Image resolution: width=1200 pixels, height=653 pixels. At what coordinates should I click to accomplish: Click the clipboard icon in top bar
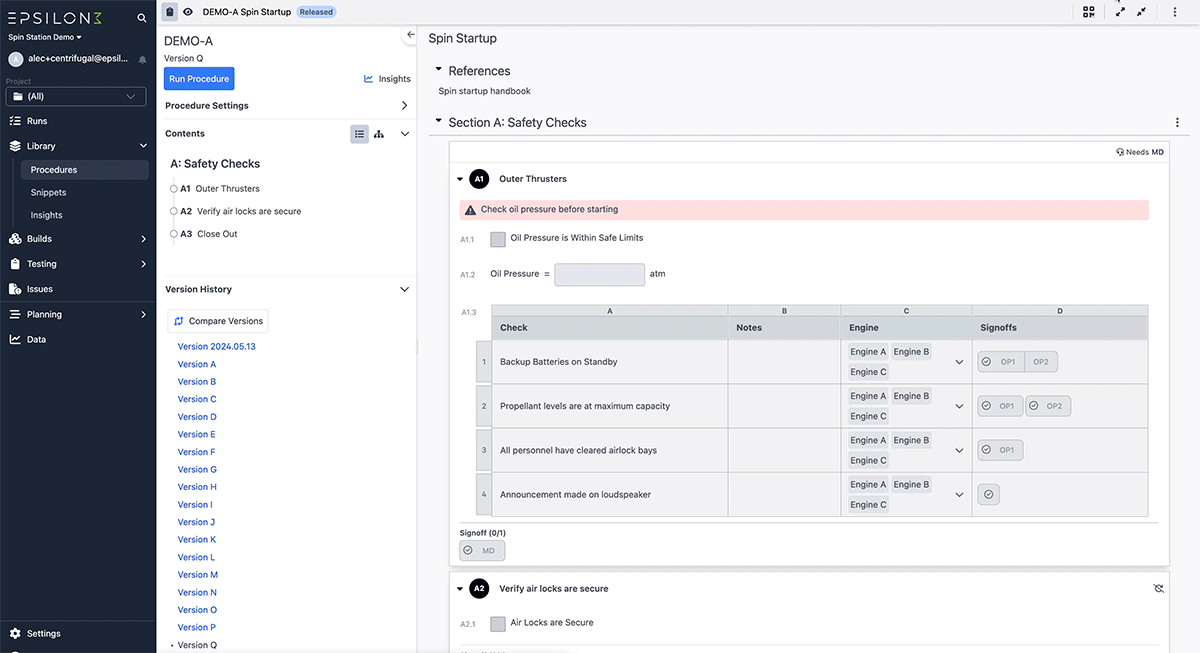point(170,12)
